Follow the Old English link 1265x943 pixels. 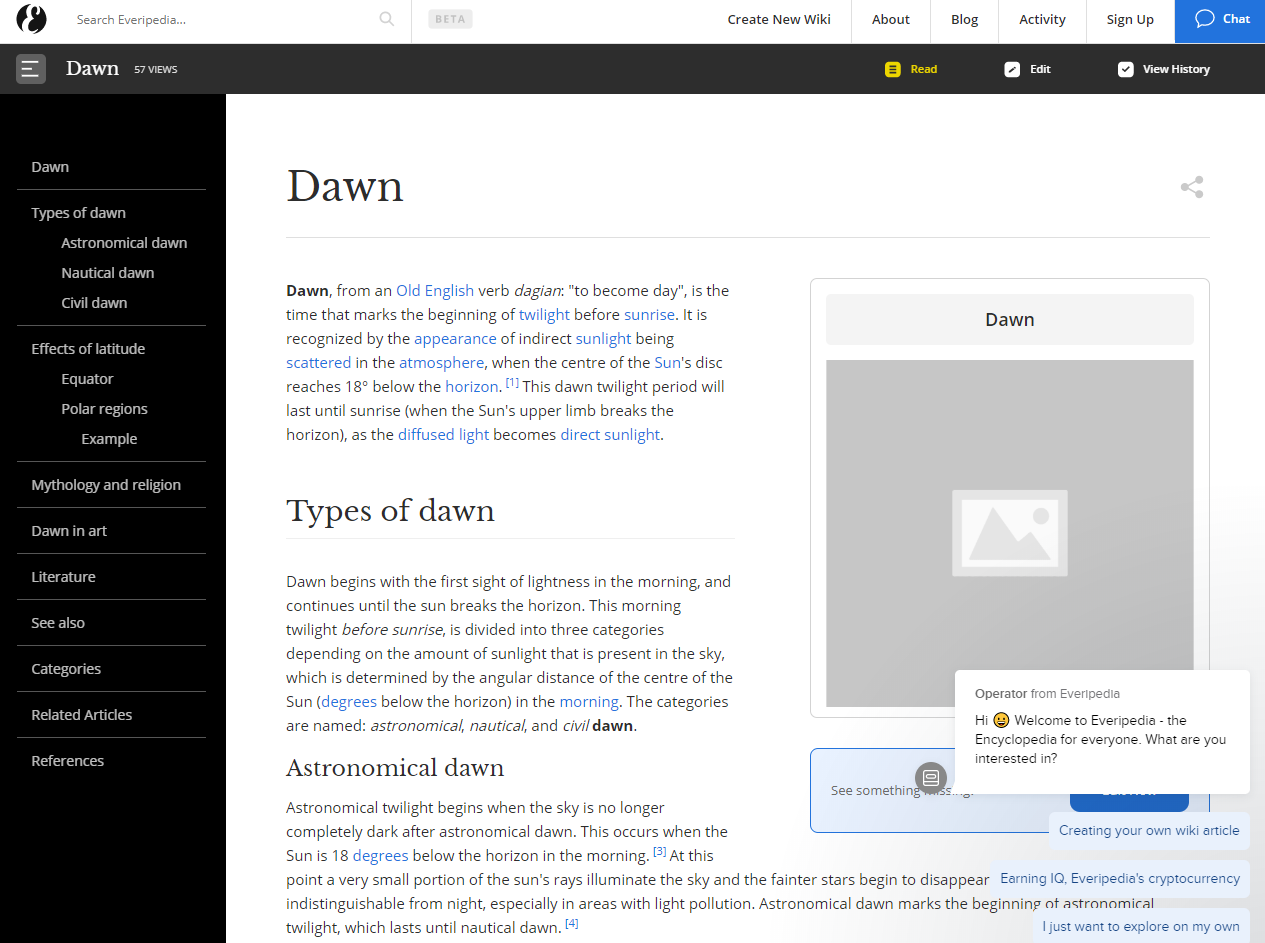coord(435,291)
